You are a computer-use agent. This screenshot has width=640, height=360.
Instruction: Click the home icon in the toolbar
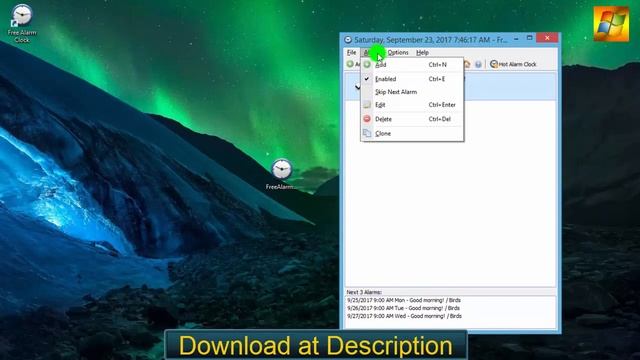467,64
